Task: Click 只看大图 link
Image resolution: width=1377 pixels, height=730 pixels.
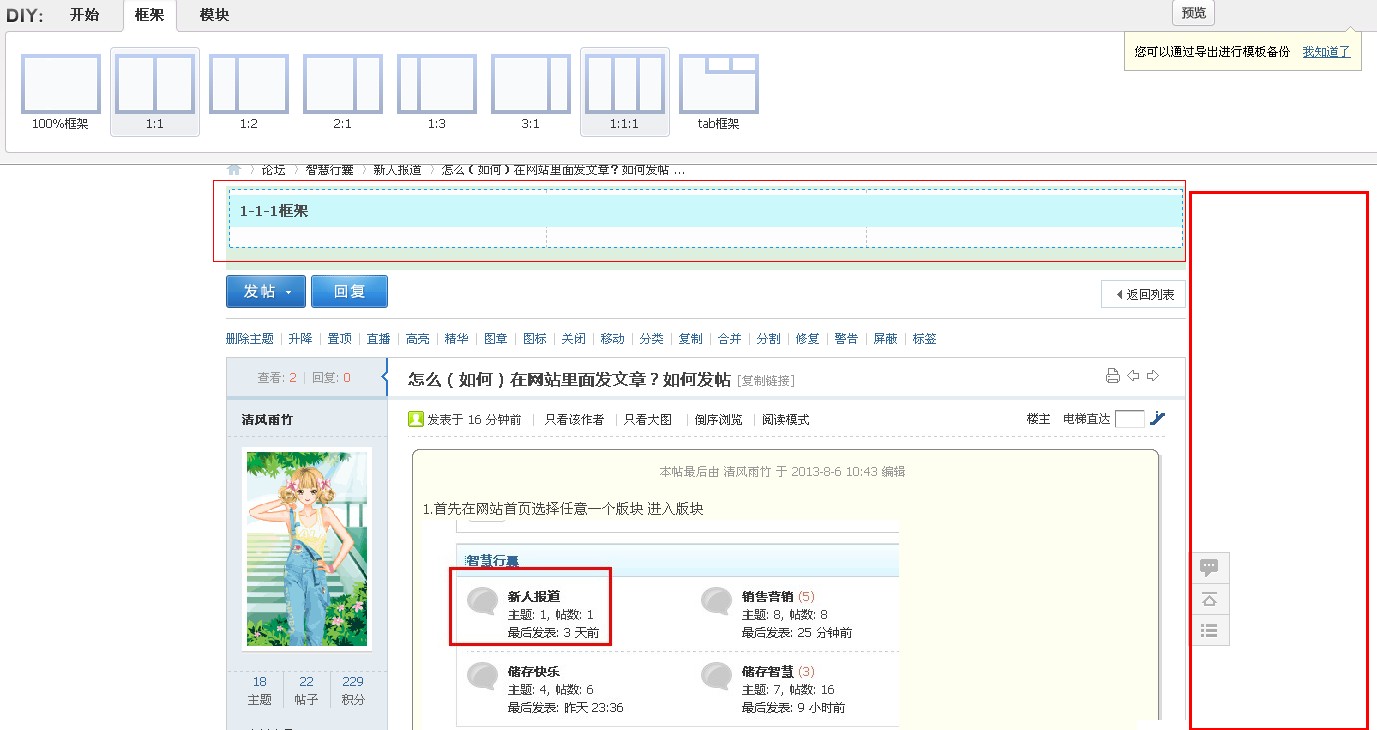Action: coord(648,420)
